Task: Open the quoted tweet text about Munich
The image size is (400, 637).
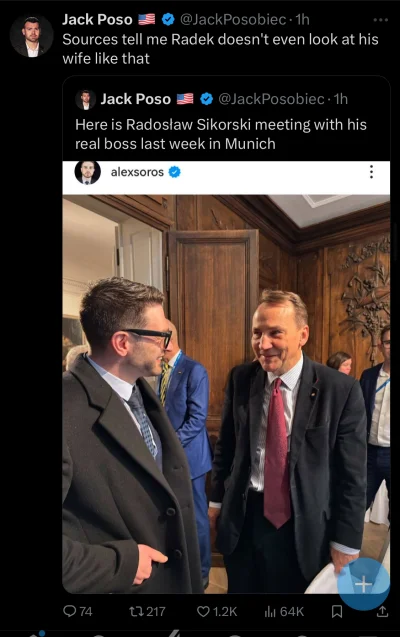Action: click(221, 134)
